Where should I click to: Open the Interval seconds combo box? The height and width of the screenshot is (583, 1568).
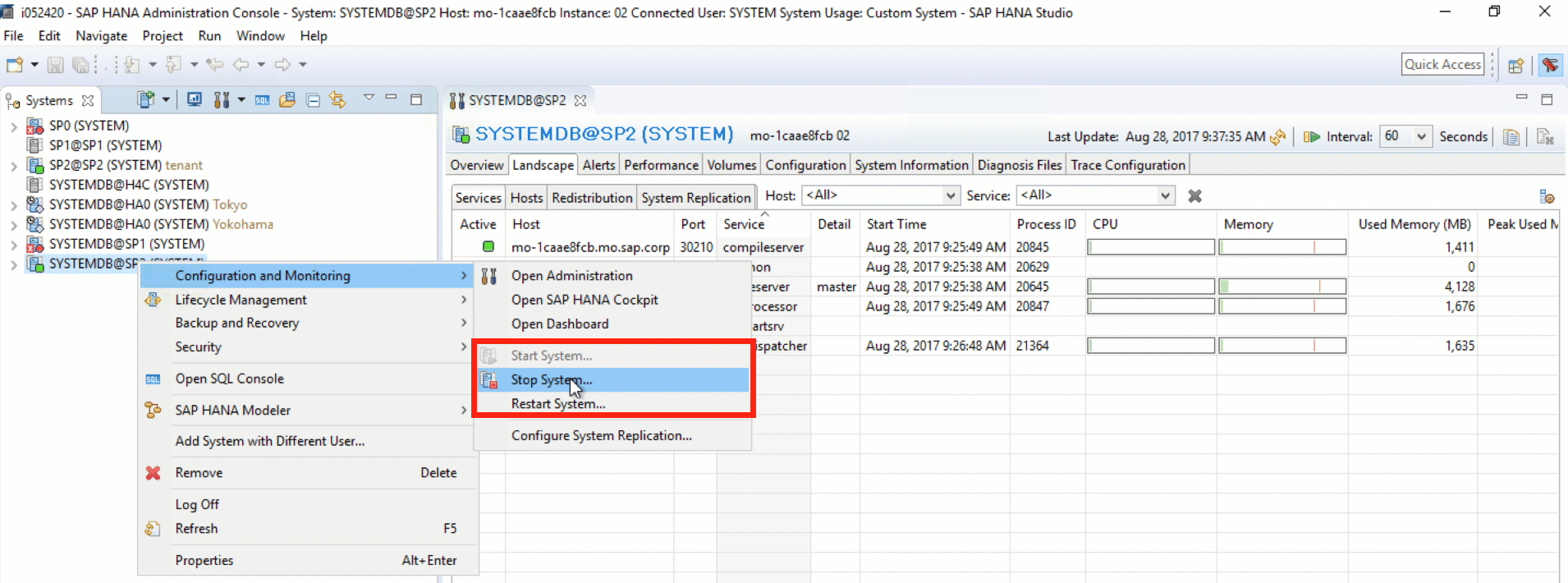point(1406,136)
